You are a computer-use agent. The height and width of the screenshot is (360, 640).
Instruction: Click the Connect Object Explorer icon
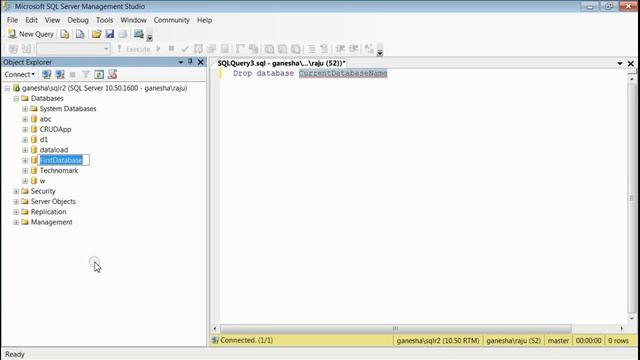(47, 74)
